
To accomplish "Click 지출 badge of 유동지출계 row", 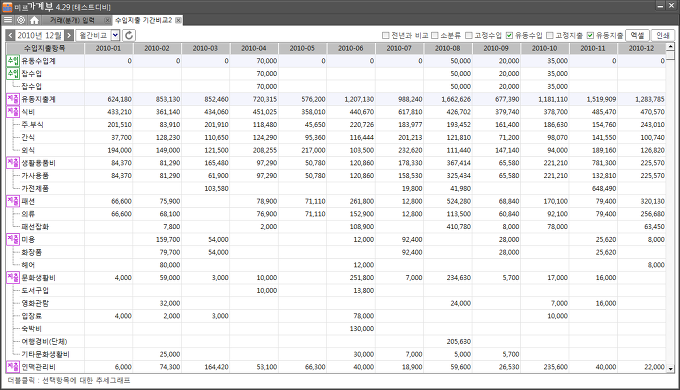I will pyautogui.click(x=13, y=99).
